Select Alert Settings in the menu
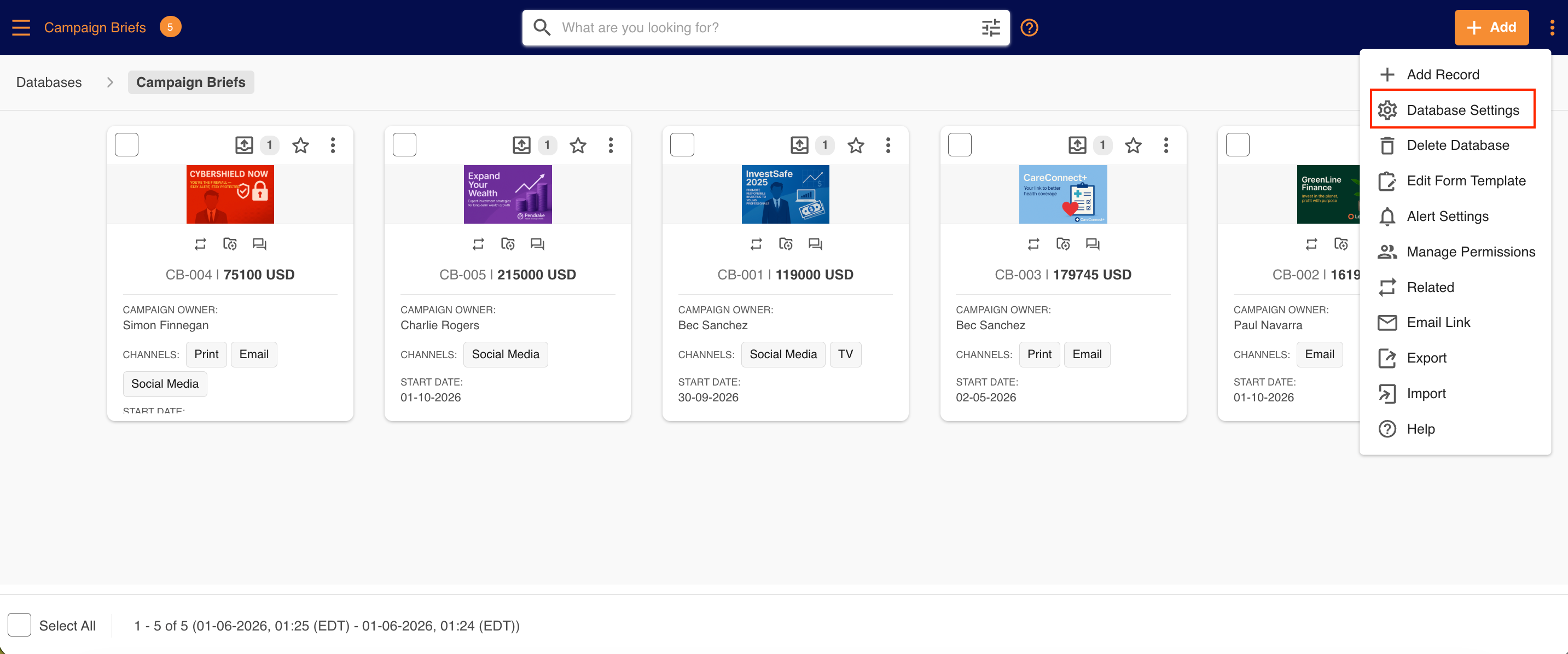 (1455, 216)
